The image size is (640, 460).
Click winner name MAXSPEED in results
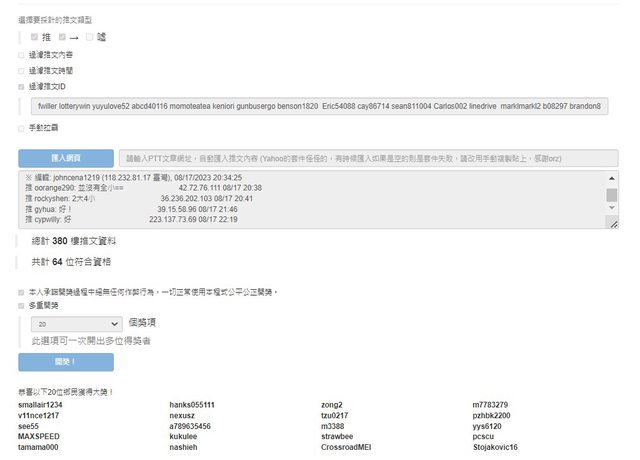(x=39, y=437)
